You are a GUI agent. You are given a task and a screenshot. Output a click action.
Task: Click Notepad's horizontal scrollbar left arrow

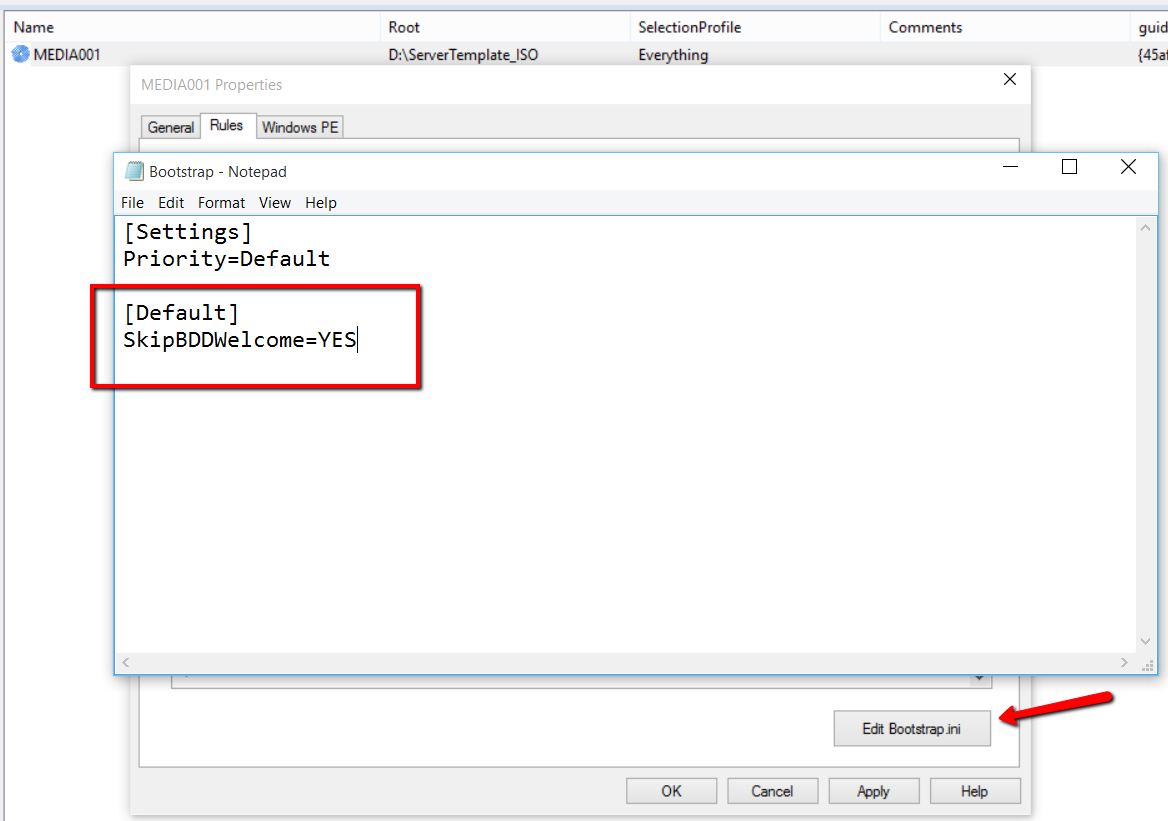125,663
